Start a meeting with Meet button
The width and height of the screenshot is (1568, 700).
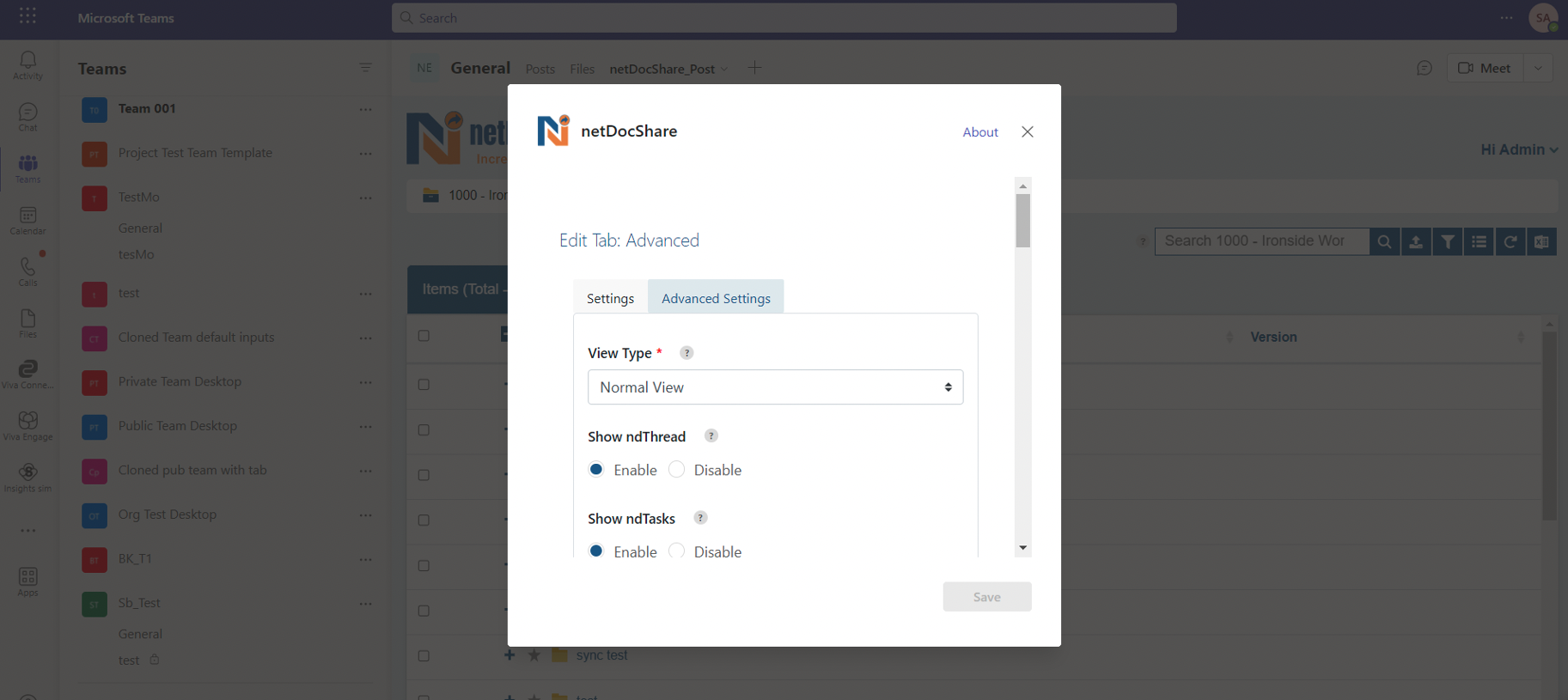tap(1486, 68)
